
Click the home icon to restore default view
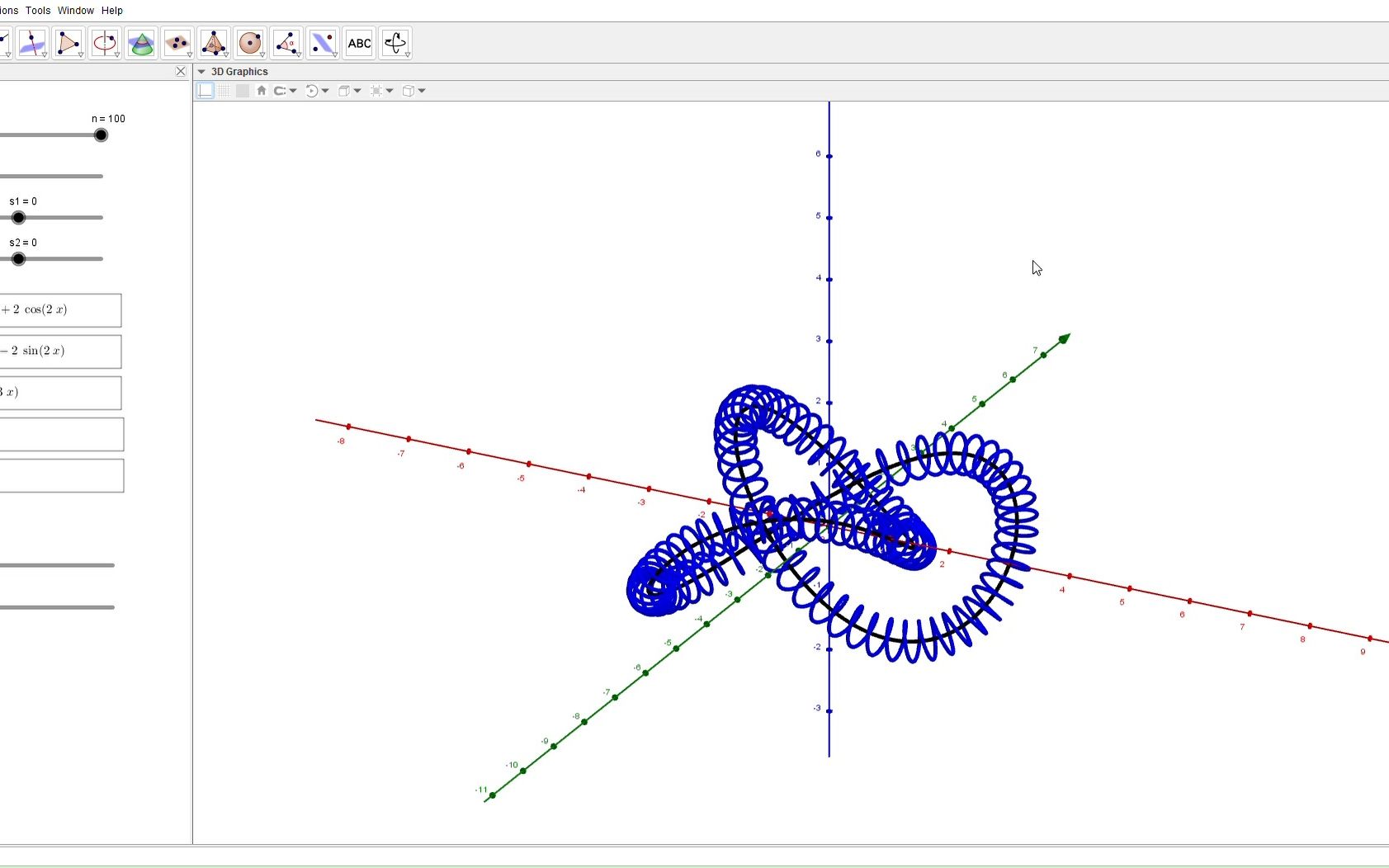point(262,91)
